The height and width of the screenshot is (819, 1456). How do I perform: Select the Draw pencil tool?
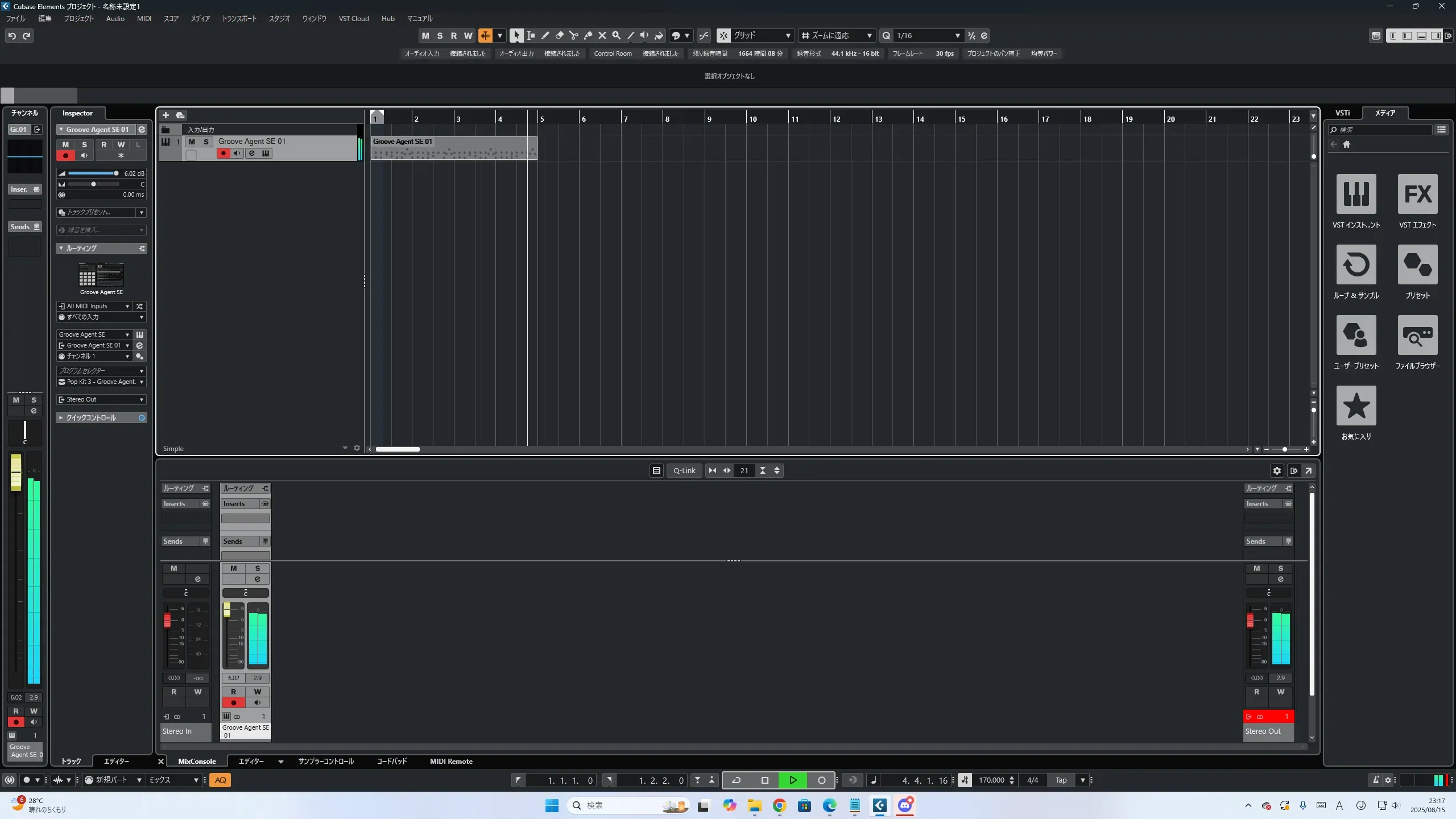tap(545, 35)
